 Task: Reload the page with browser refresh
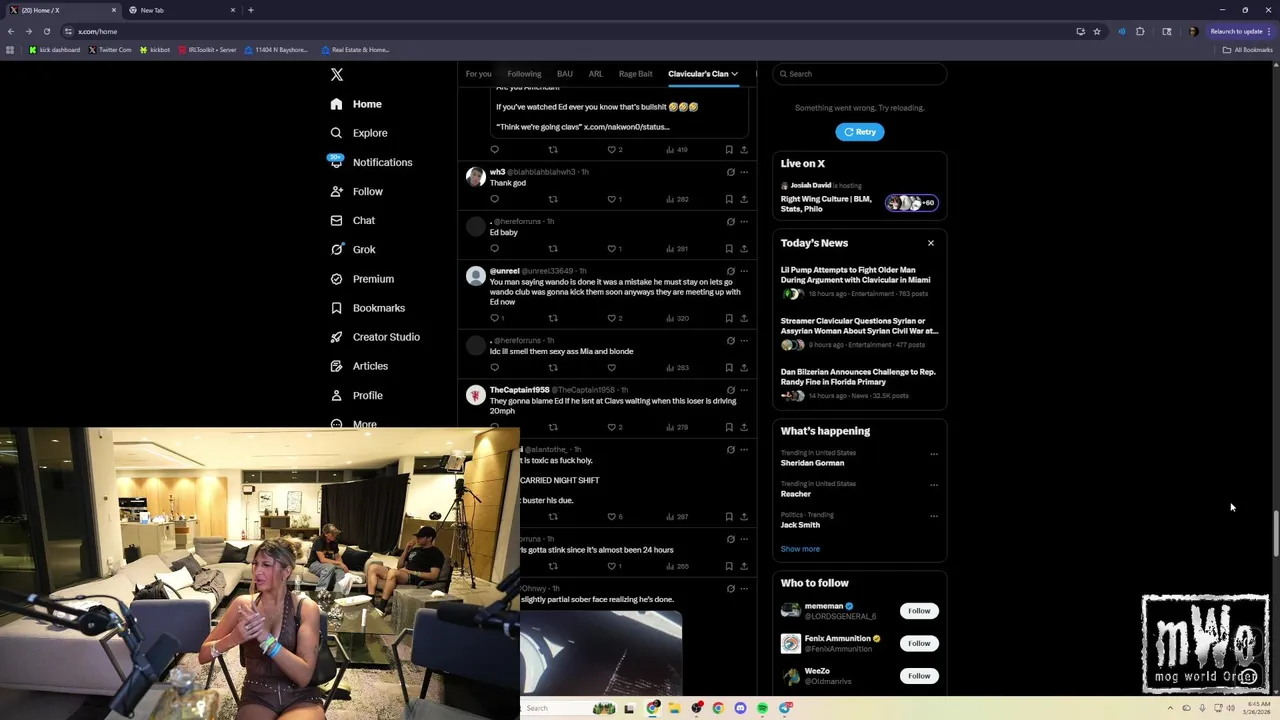tap(46, 31)
